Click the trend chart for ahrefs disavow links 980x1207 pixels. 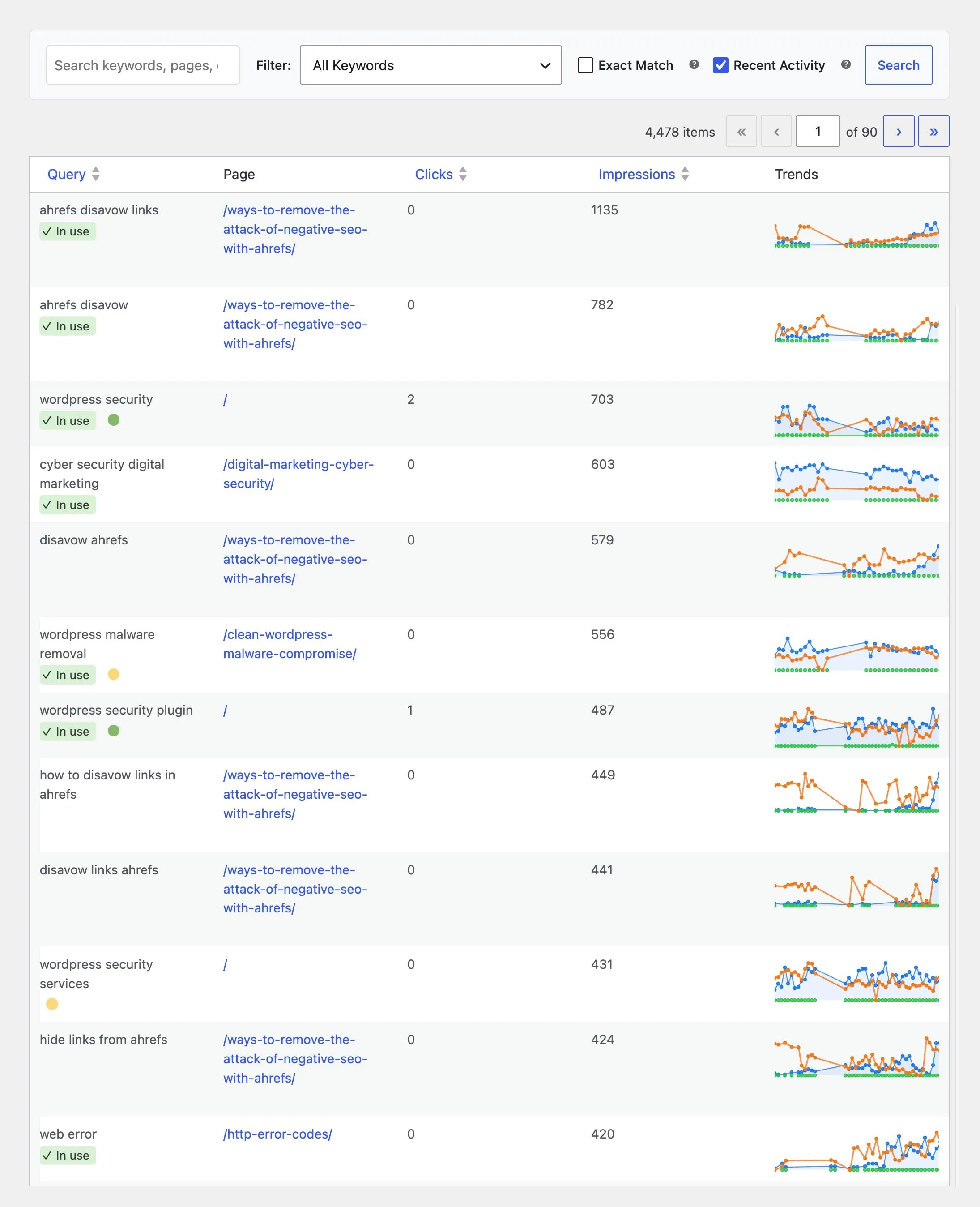(856, 235)
